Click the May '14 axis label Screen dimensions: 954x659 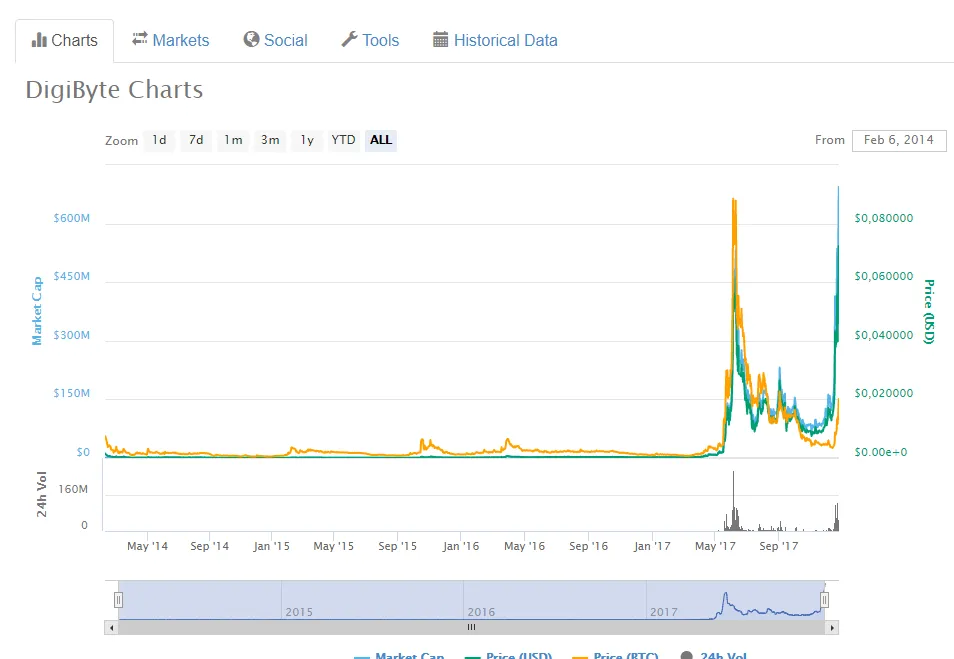147,546
